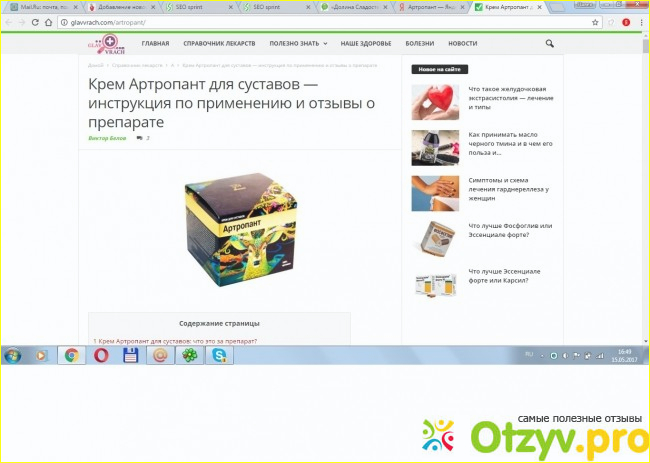Click the Skype icon in the taskbar

[215, 355]
